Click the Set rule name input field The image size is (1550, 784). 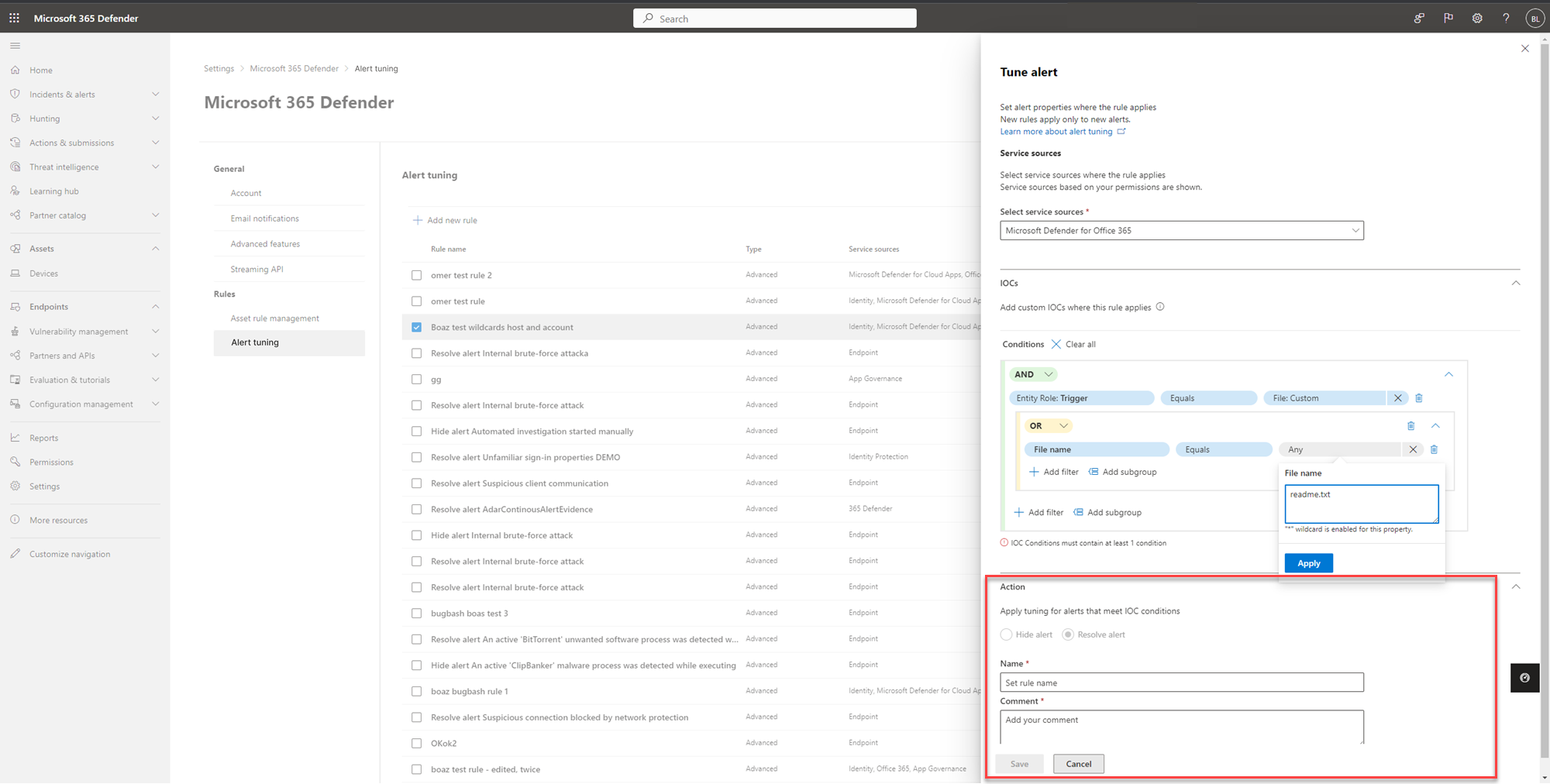tap(1181, 683)
